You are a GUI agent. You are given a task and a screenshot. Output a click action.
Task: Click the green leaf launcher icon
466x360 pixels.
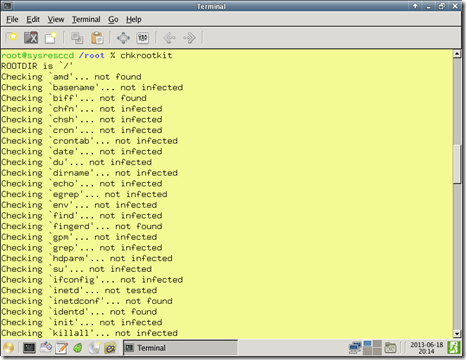coord(78,348)
